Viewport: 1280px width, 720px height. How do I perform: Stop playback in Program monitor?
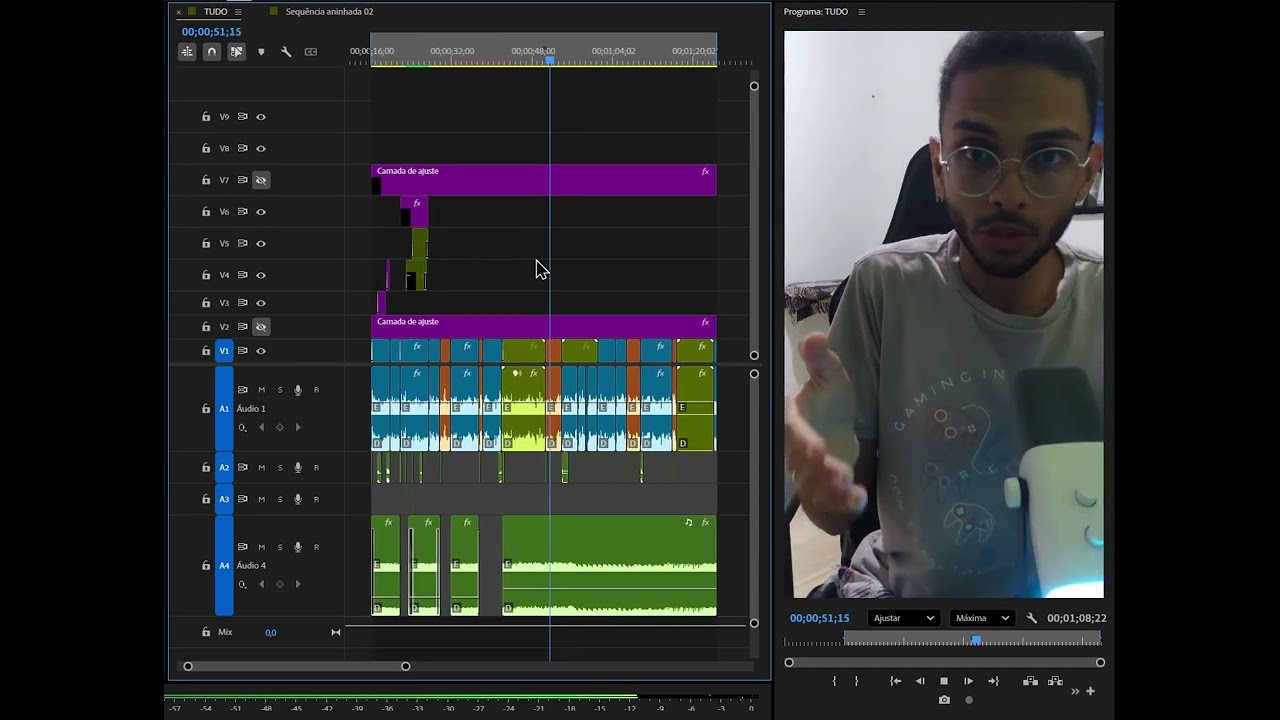[944, 681]
